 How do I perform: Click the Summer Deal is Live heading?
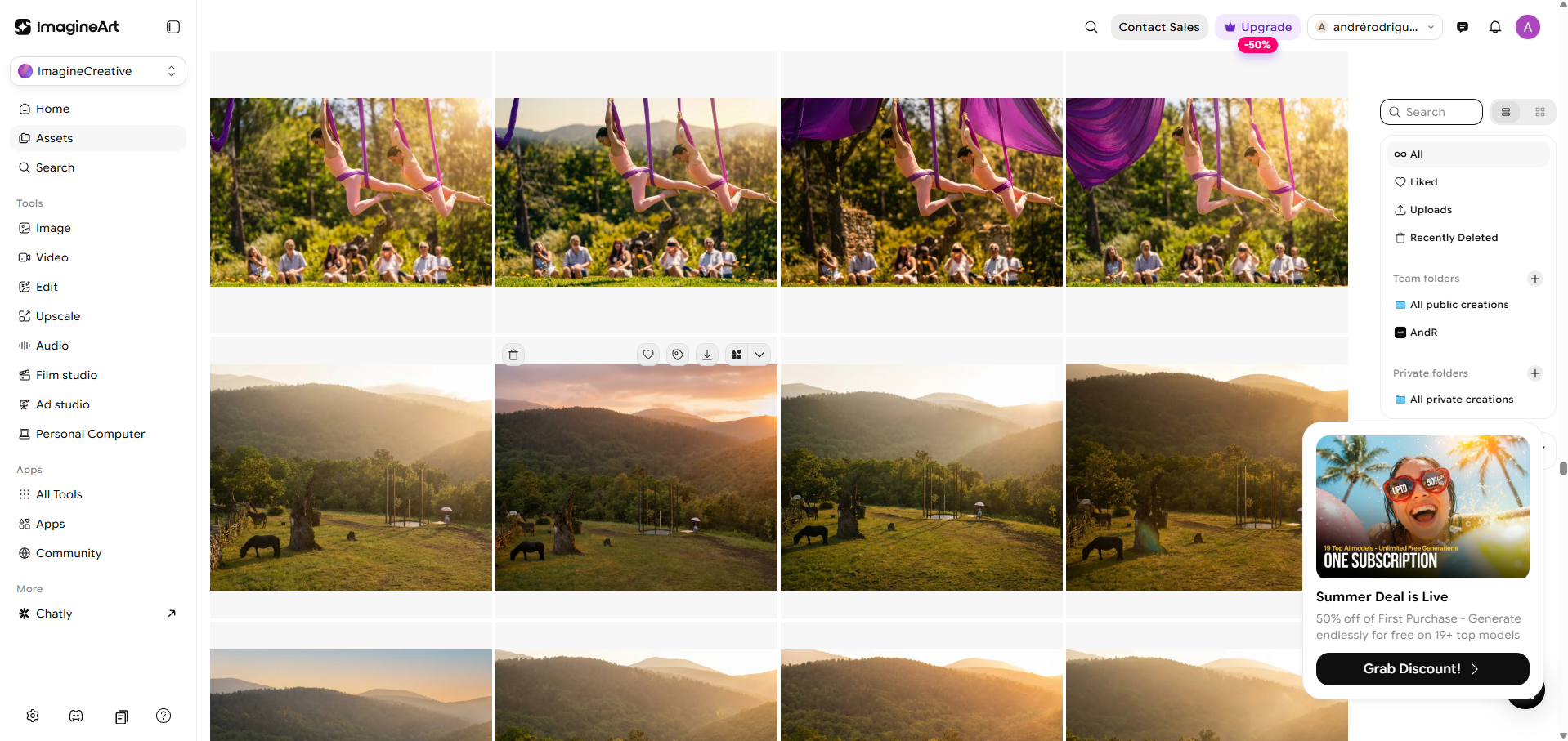[x=1382, y=597]
